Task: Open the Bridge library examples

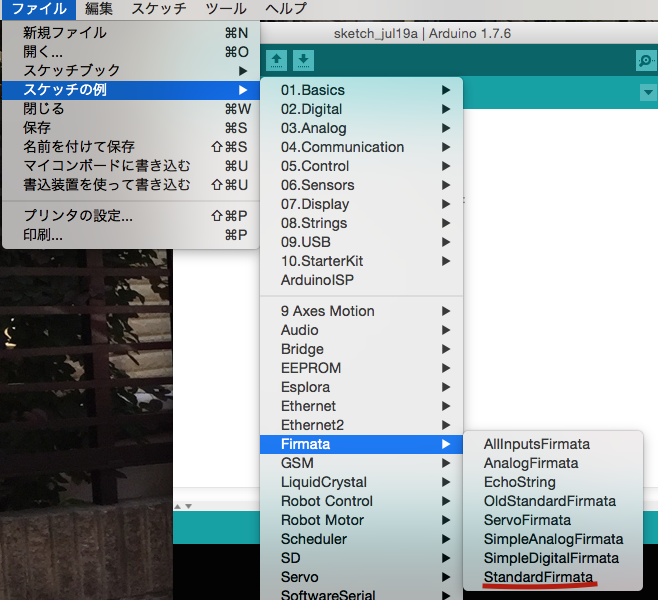Action: [x=361, y=349]
